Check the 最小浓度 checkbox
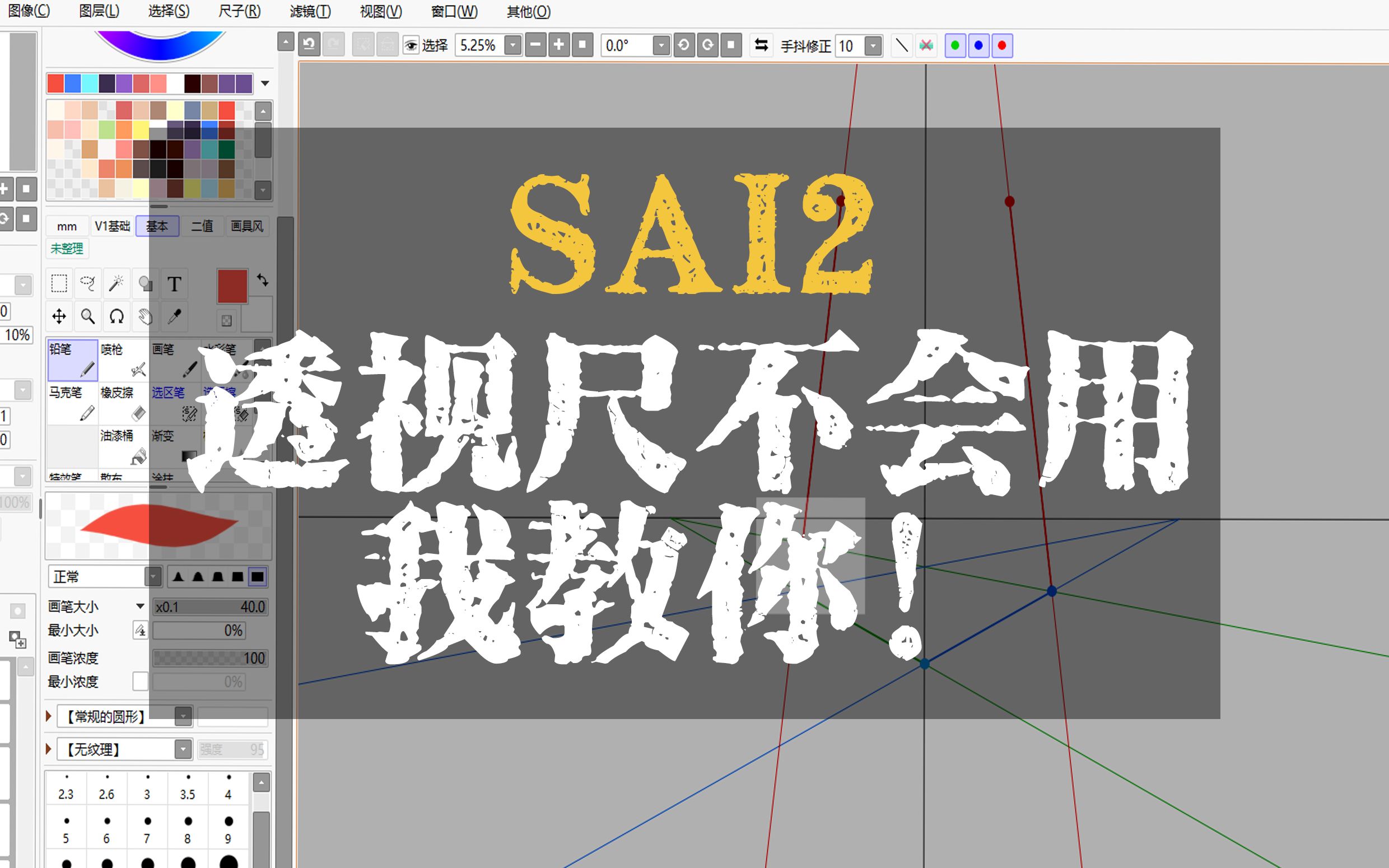1389x868 pixels. click(140, 682)
